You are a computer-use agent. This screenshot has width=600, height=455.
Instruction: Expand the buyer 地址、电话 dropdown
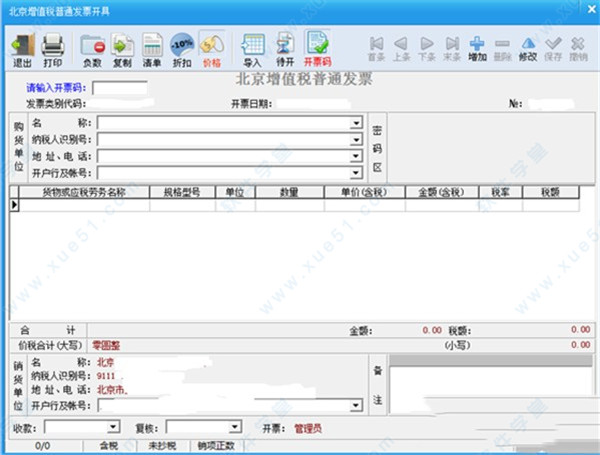pyautogui.click(x=356, y=156)
